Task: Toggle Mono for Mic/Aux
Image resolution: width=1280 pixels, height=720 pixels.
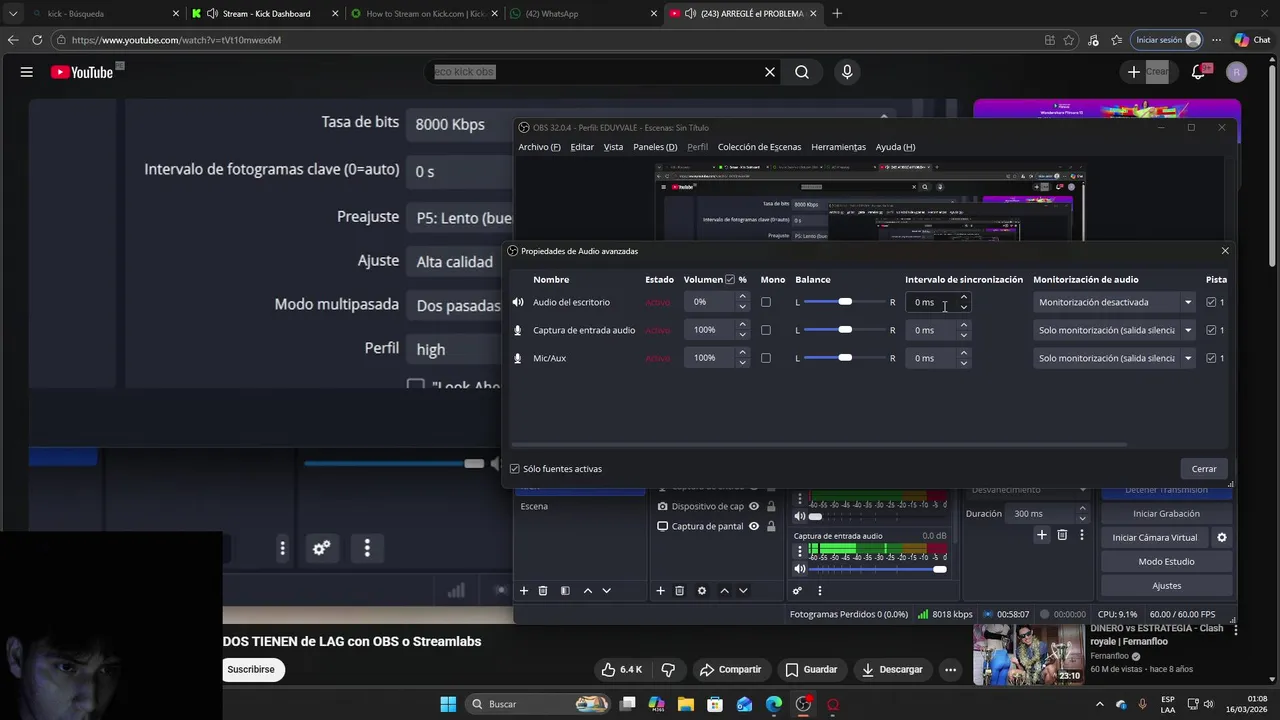Action: [x=766, y=358]
